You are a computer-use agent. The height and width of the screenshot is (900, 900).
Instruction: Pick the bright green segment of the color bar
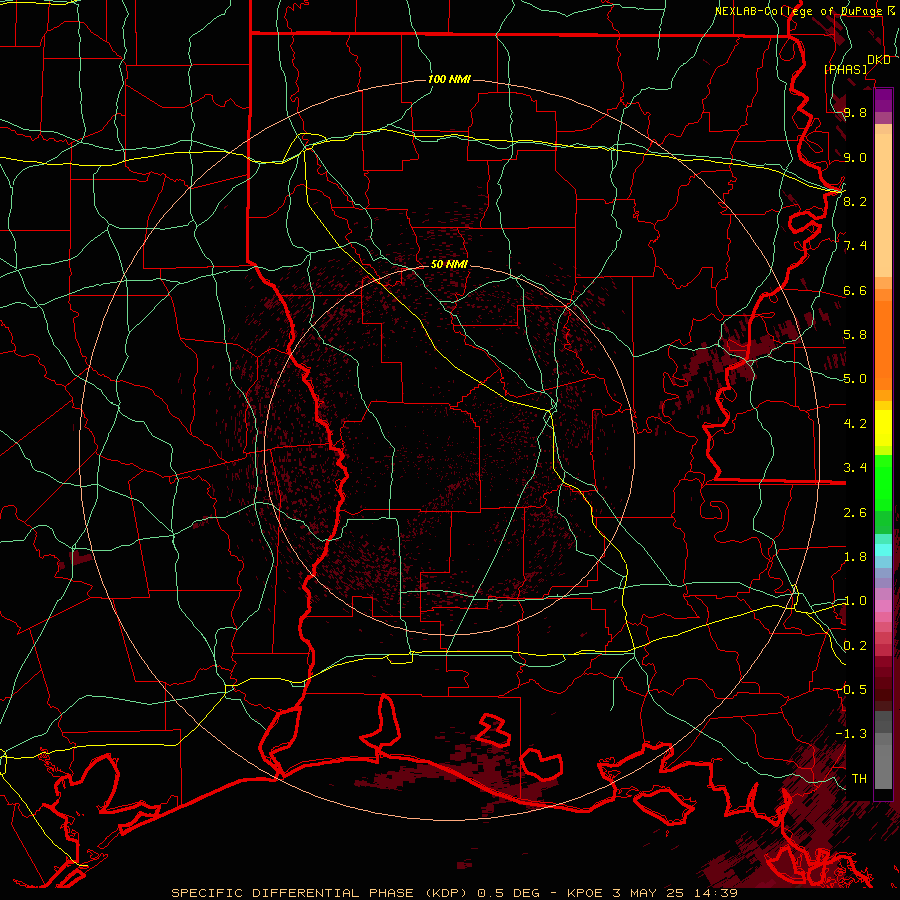[883, 482]
